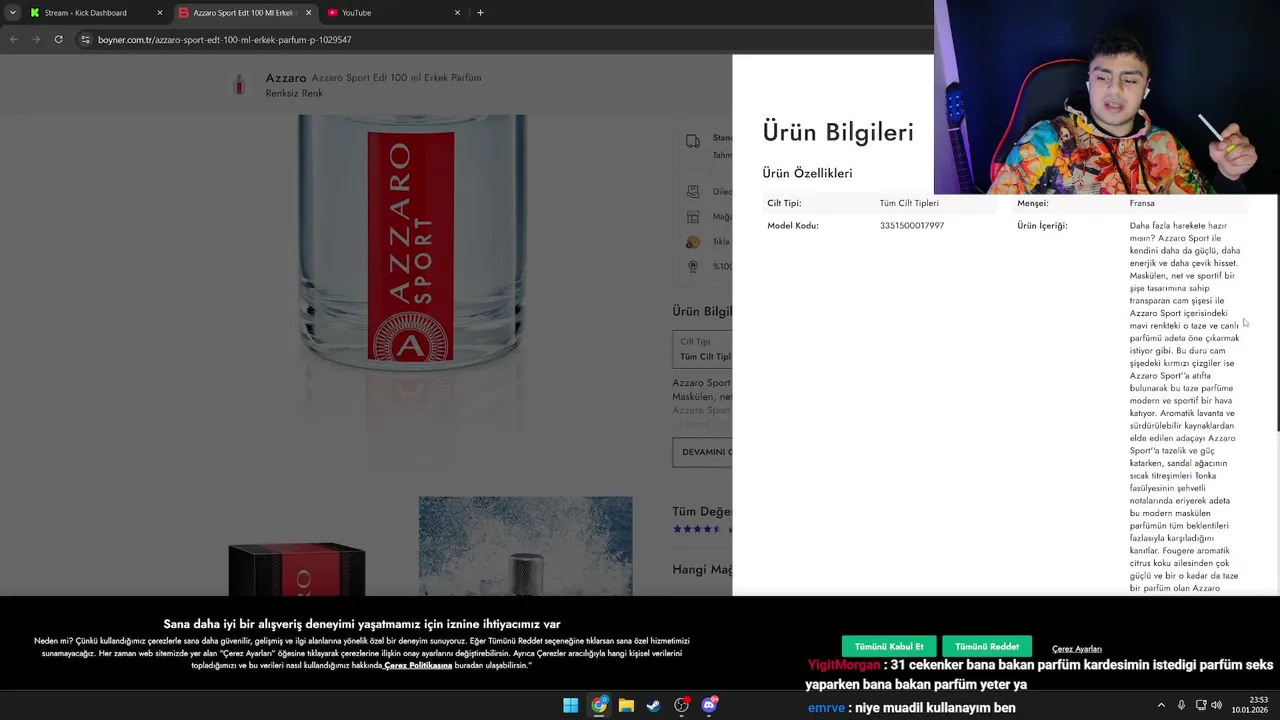Close the YouTube tab
Viewport: 1280px width, 720px height.
point(457,13)
